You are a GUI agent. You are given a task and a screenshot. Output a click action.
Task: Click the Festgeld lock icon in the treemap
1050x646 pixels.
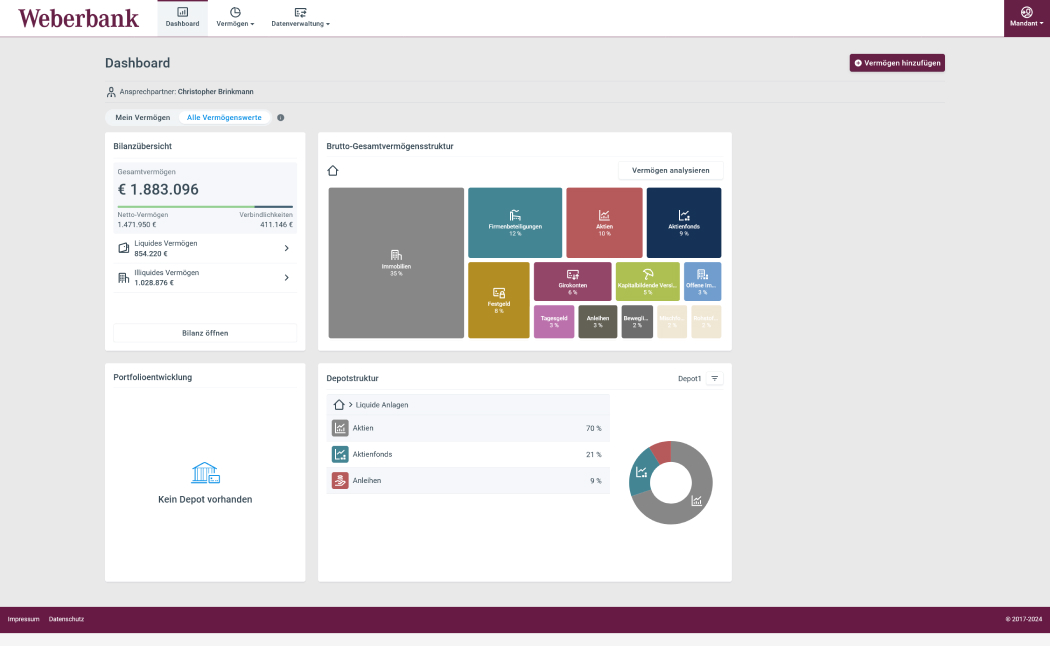pyautogui.click(x=498, y=292)
